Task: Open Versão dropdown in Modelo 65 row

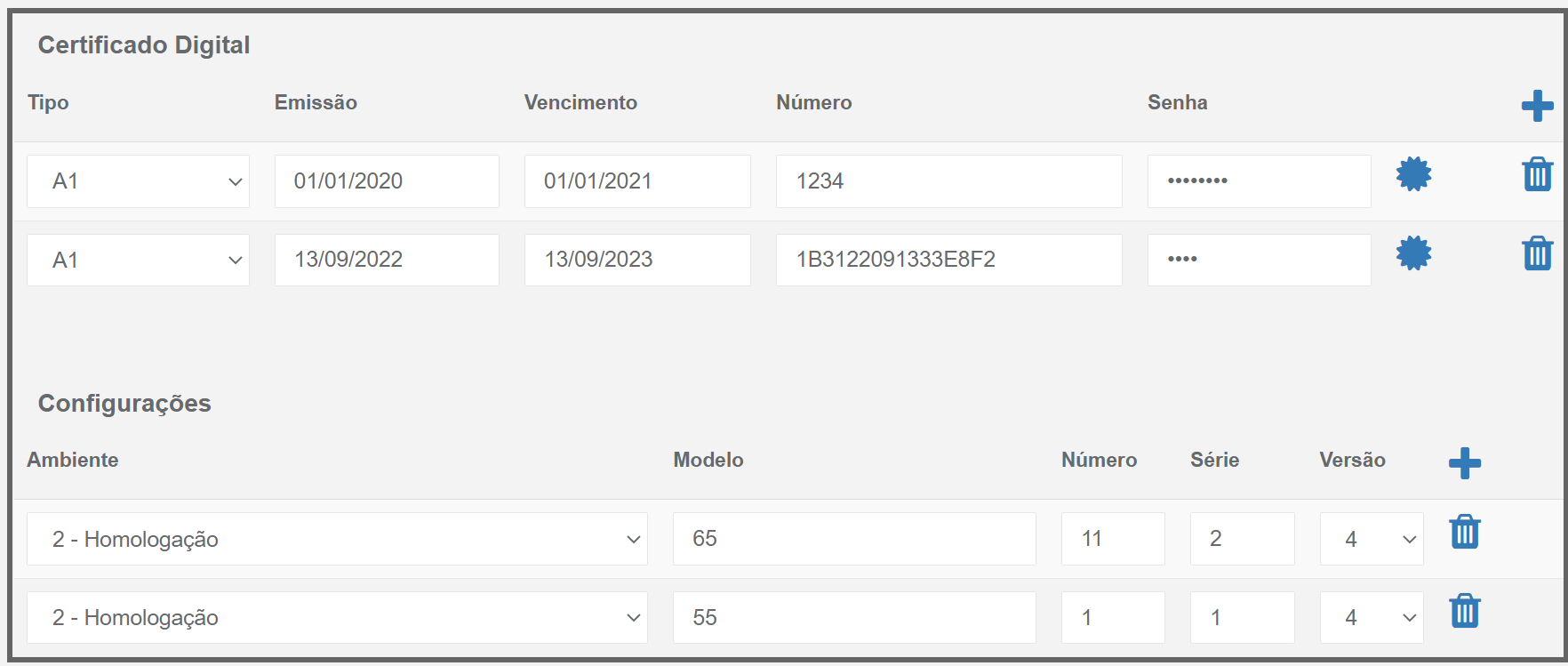Action: [x=1372, y=539]
